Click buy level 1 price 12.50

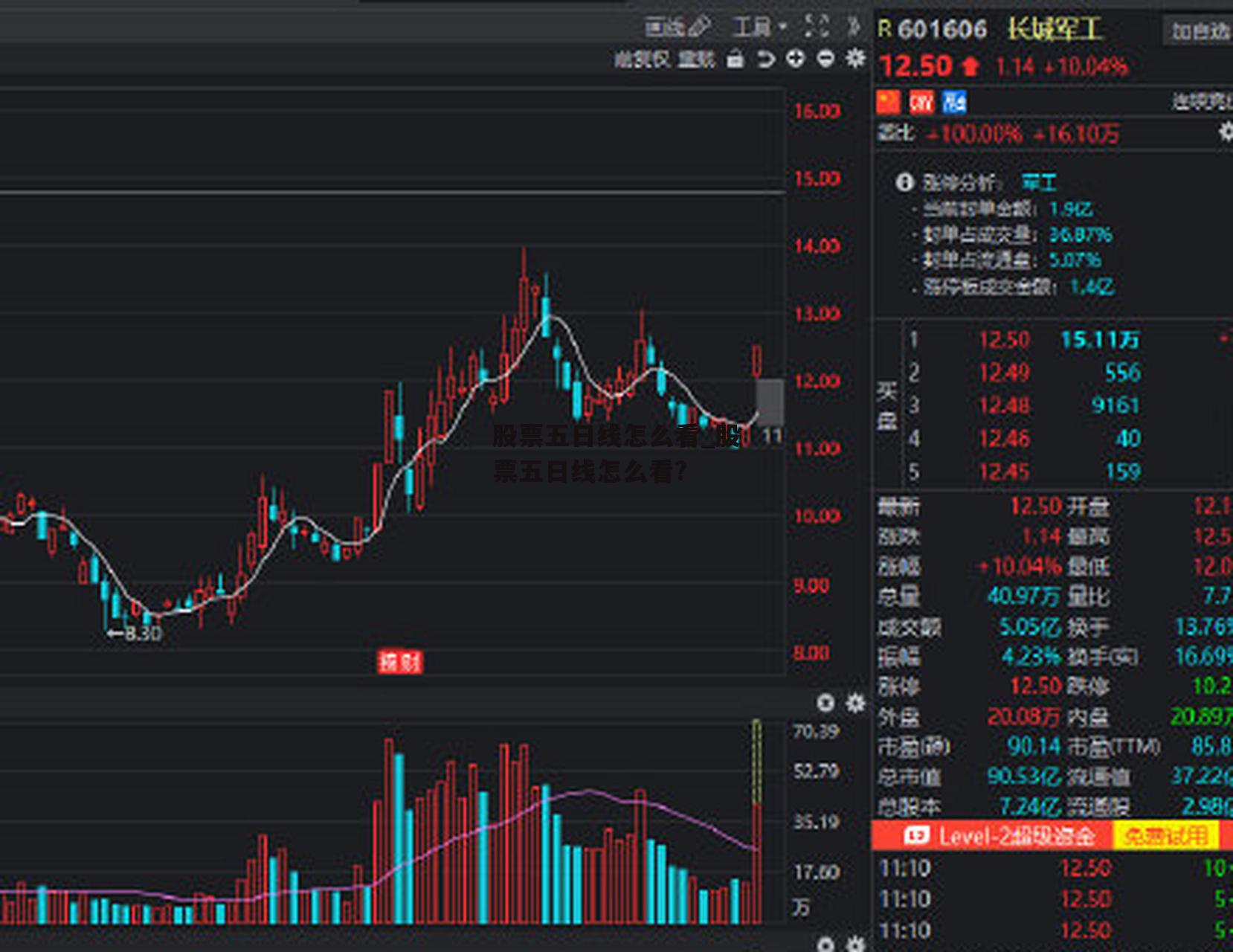click(x=1004, y=340)
